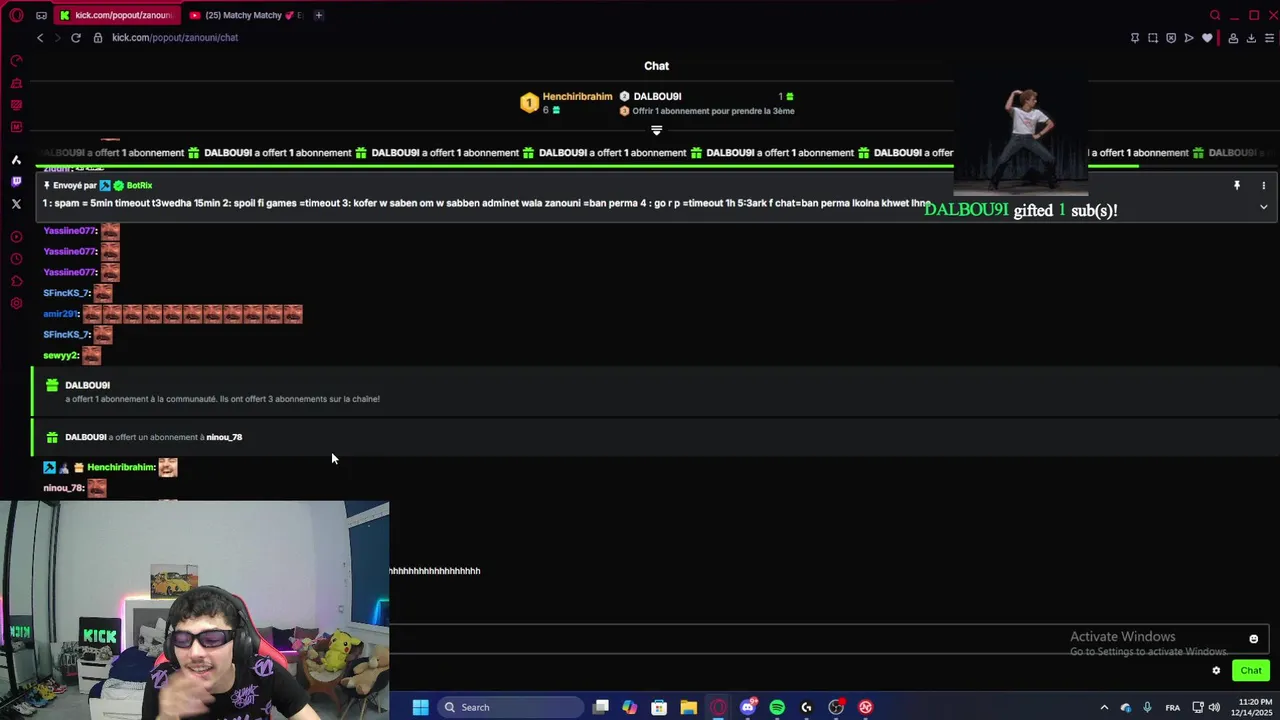Open chat settings gear icon

point(1216,671)
